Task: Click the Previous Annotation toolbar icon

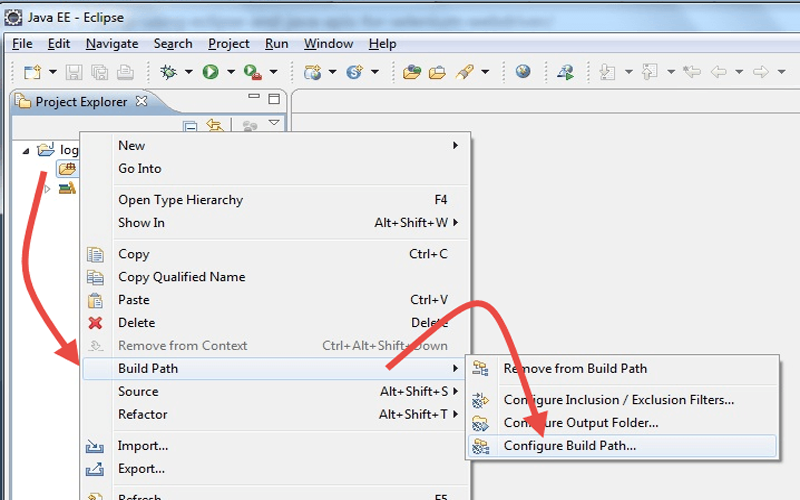Action: tap(649, 72)
